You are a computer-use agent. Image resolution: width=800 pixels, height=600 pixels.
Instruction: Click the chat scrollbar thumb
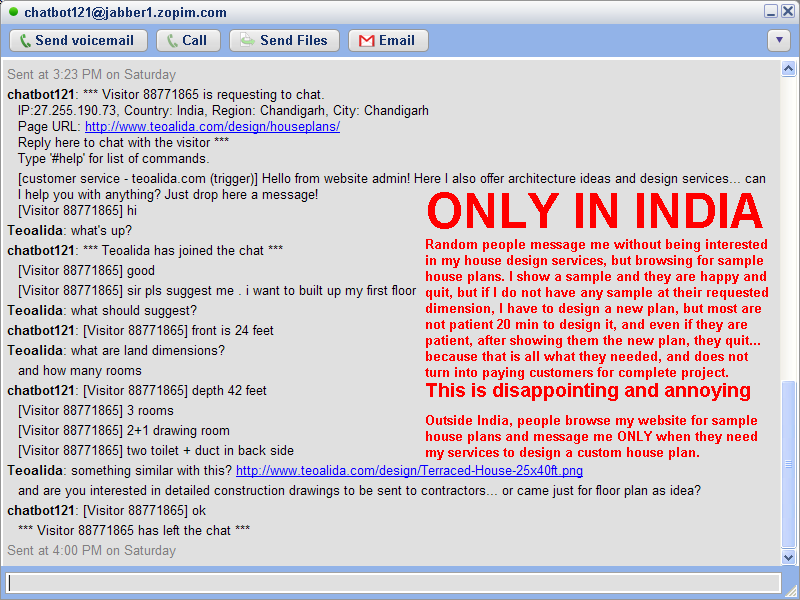click(788, 464)
